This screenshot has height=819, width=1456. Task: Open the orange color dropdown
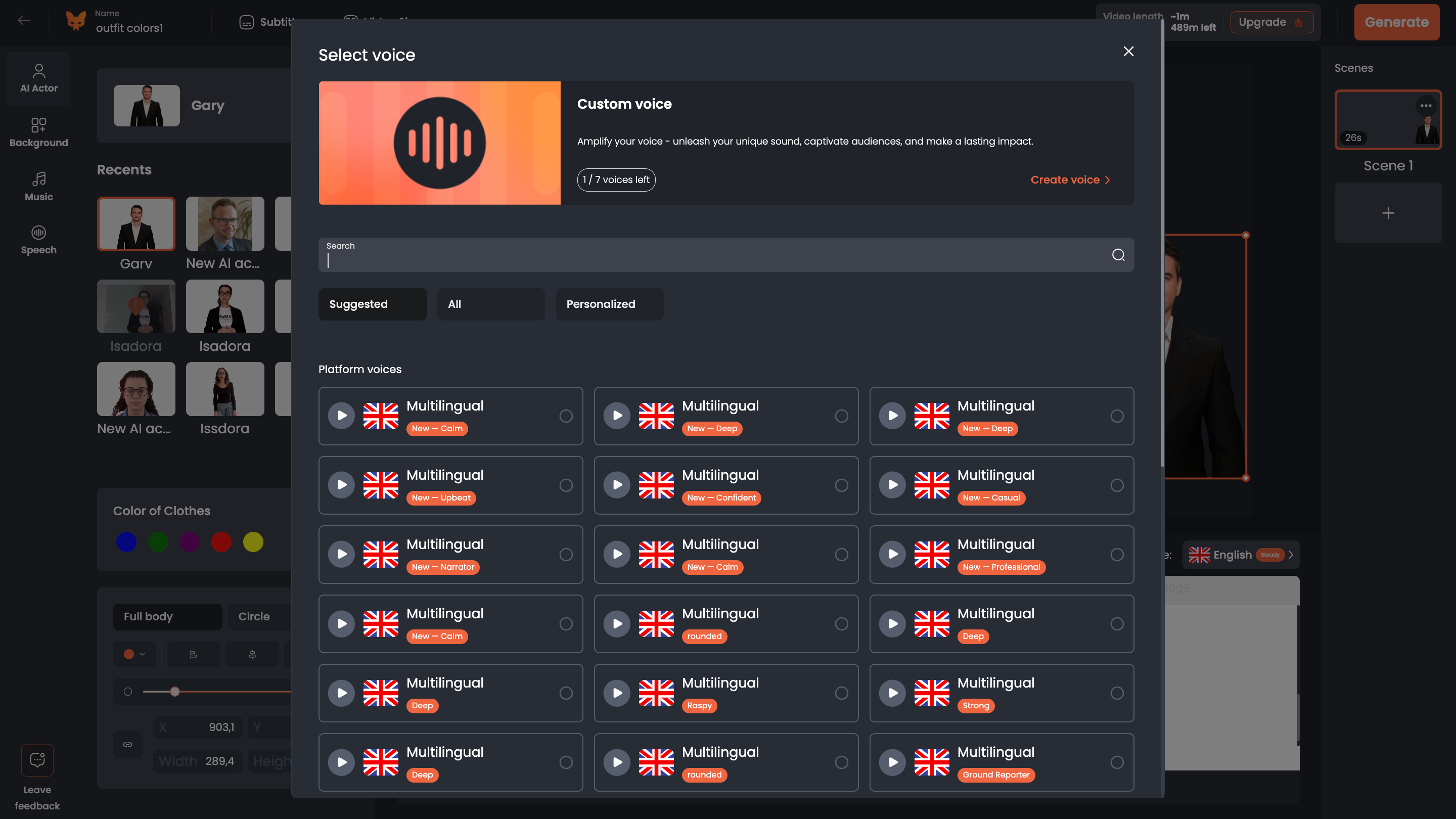[134, 654]
